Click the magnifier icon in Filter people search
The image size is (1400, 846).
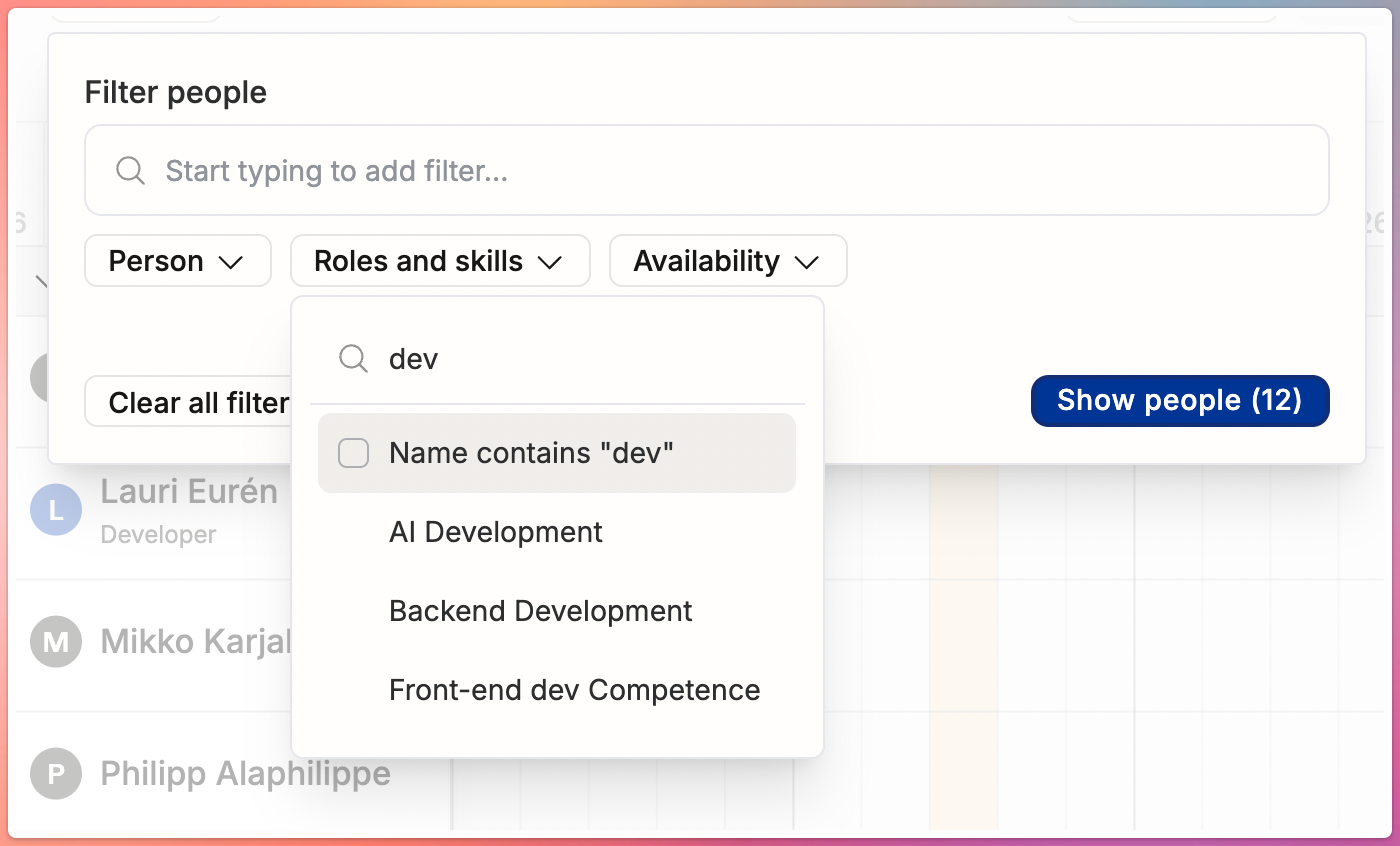pos(131,170)
